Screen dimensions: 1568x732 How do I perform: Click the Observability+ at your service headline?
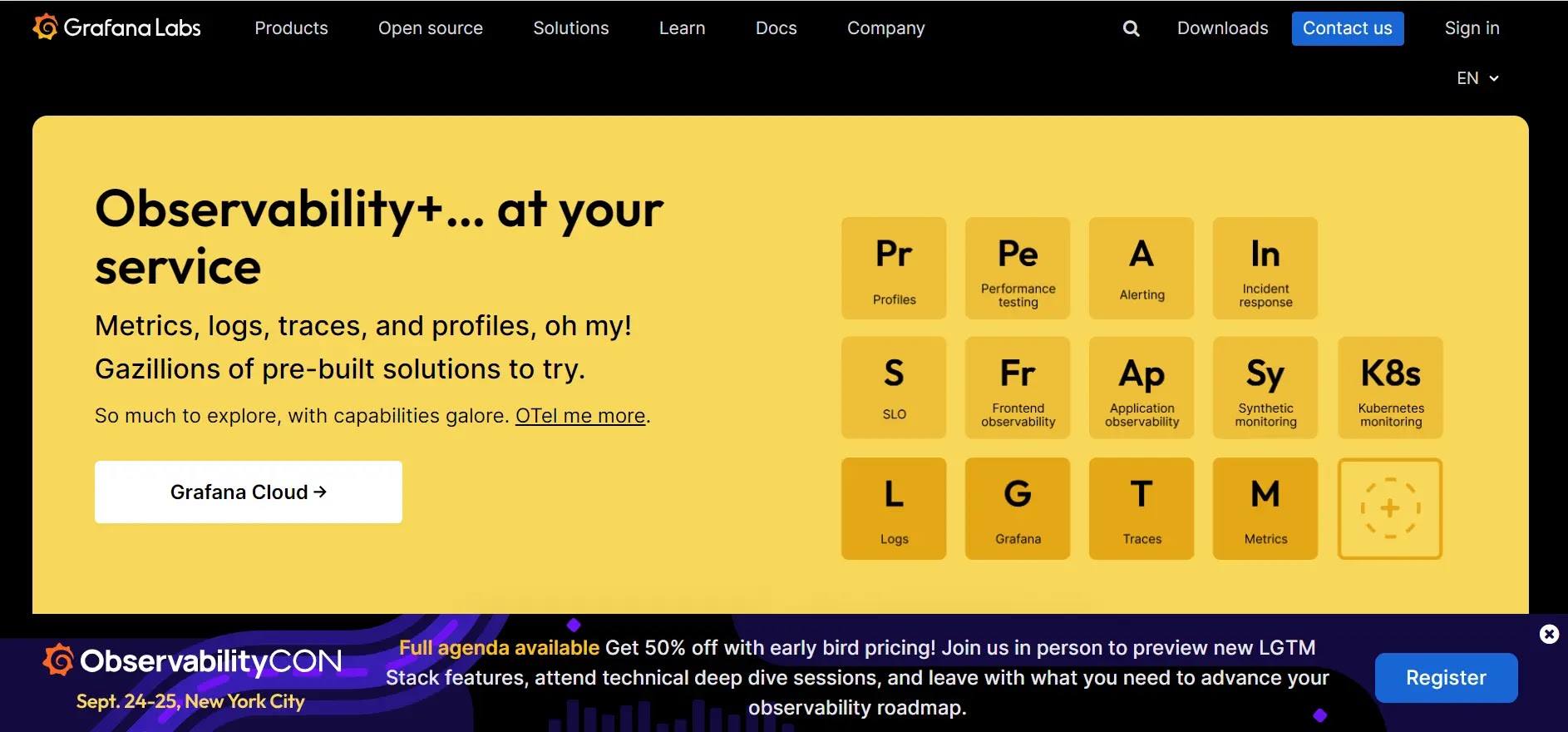[379, 237]
